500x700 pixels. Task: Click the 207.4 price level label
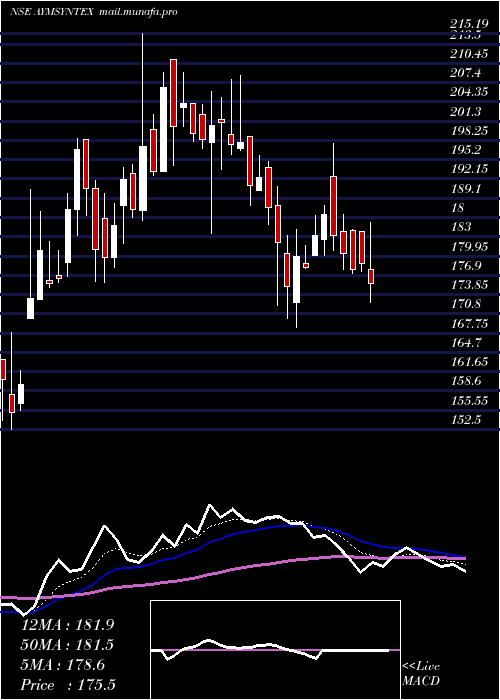[466, 74]
